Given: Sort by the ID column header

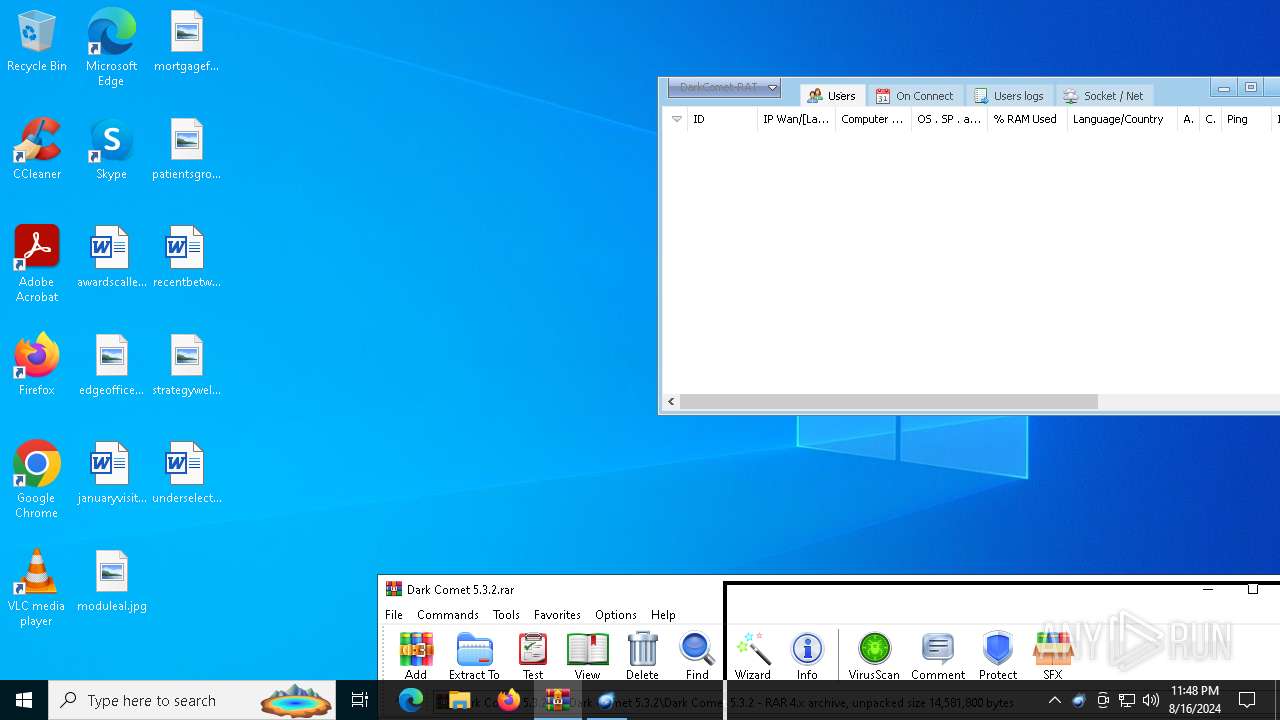Looking at the screenshot, I should tap(722, 119).
